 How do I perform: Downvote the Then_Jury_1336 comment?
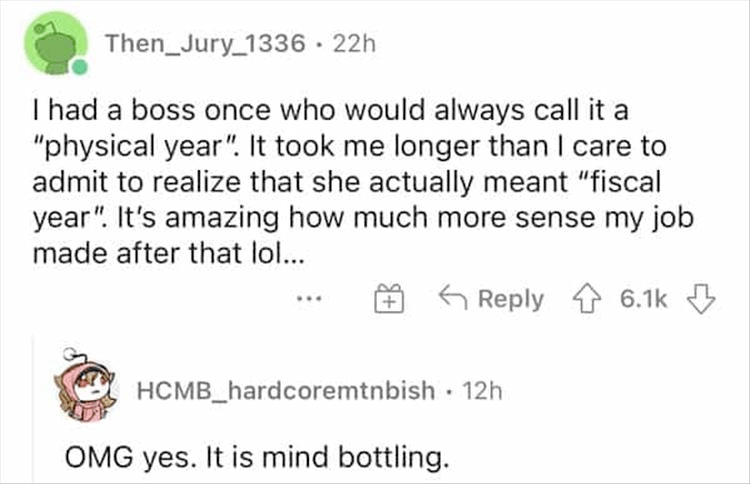704,299
